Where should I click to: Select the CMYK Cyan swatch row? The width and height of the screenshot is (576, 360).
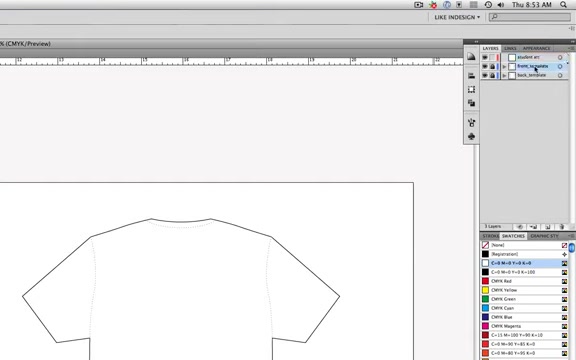click(525, 308)
